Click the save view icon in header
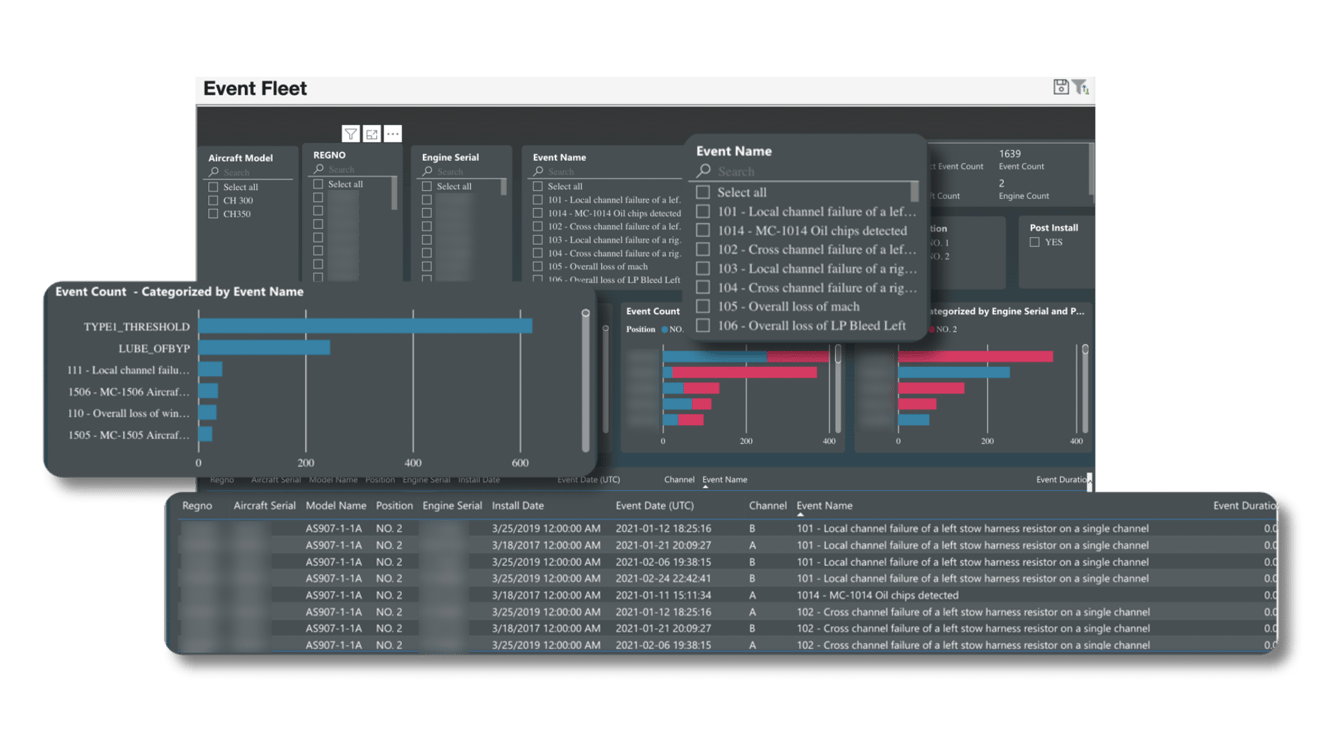 1061,88
